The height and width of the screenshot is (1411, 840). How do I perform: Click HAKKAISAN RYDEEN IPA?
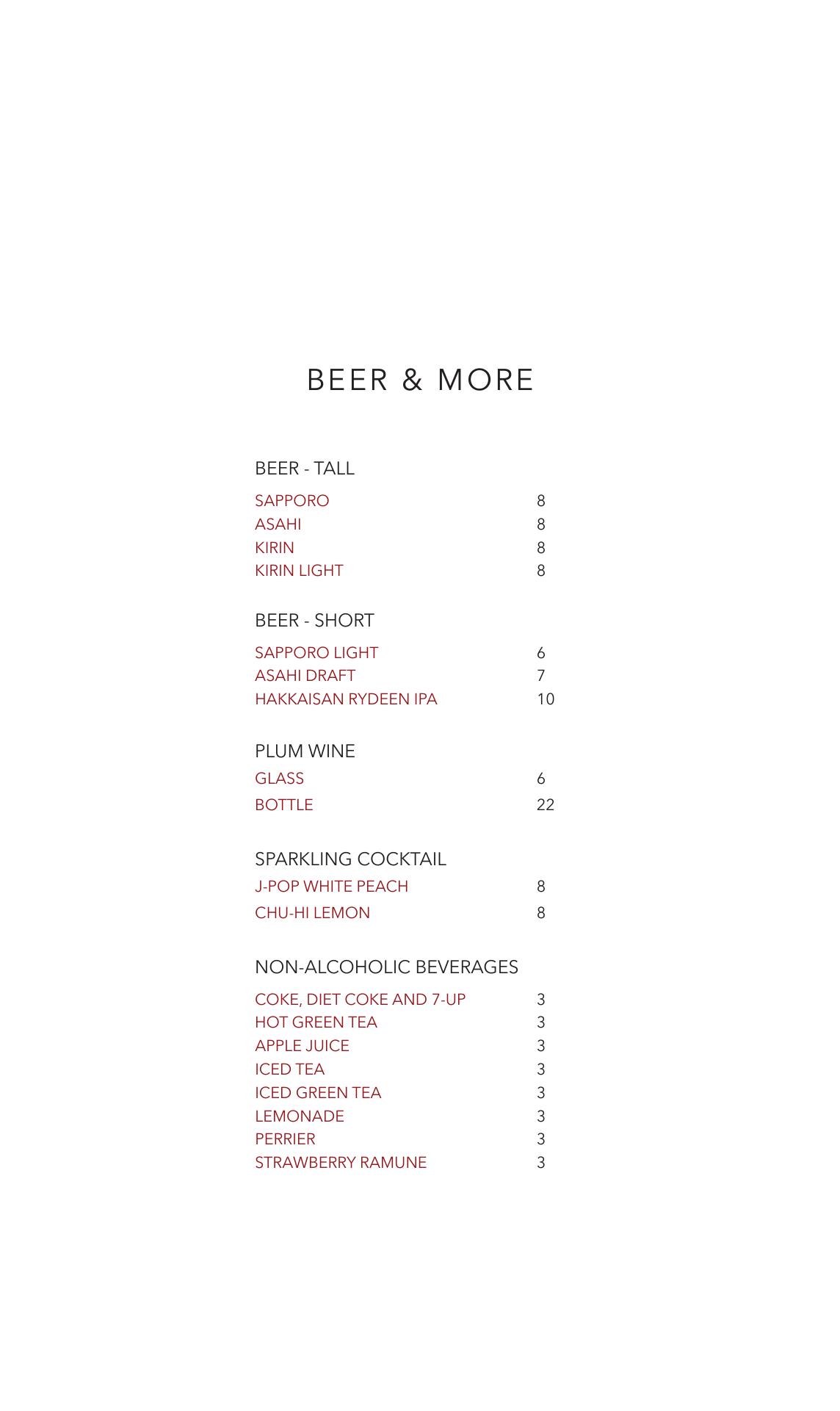346,699
